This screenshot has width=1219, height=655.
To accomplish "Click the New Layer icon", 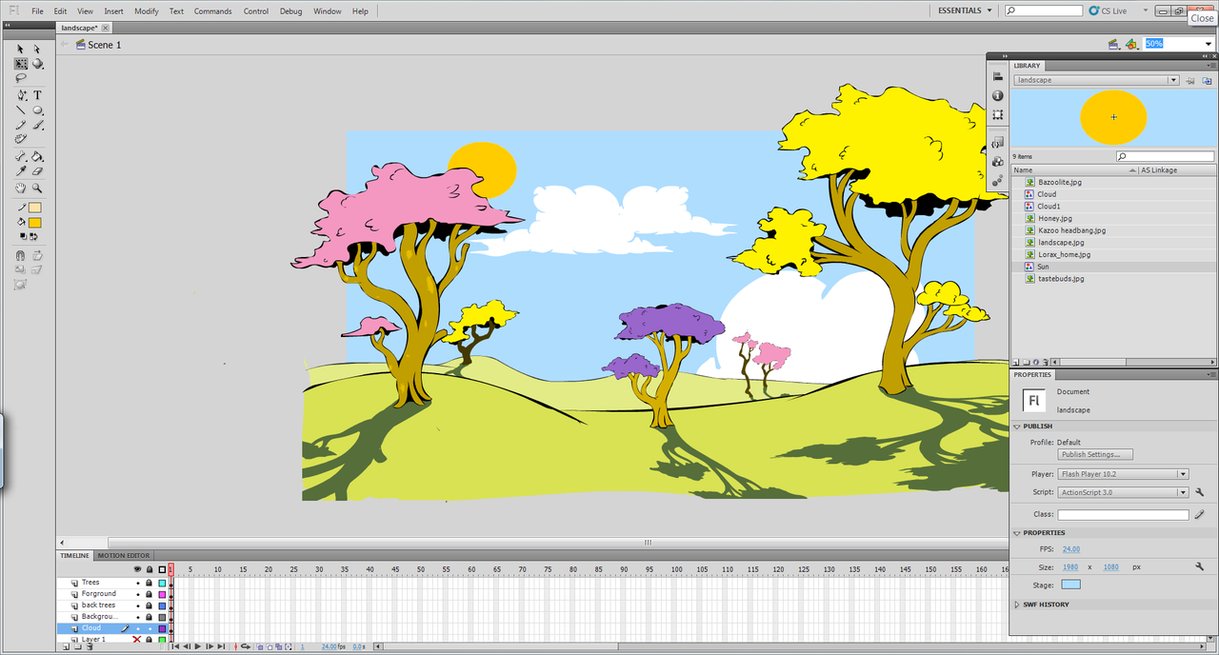I will click(x=66, y=647).
